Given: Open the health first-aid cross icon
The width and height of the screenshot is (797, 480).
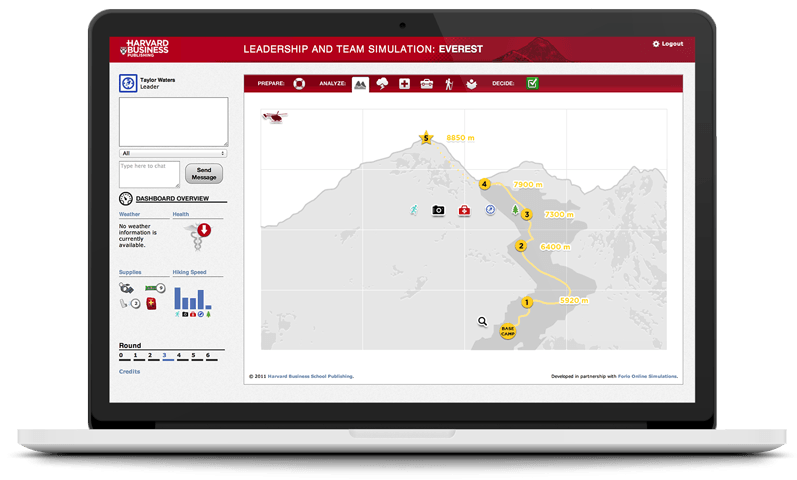Looking at the screenshot, I should [x=405, y=83].
